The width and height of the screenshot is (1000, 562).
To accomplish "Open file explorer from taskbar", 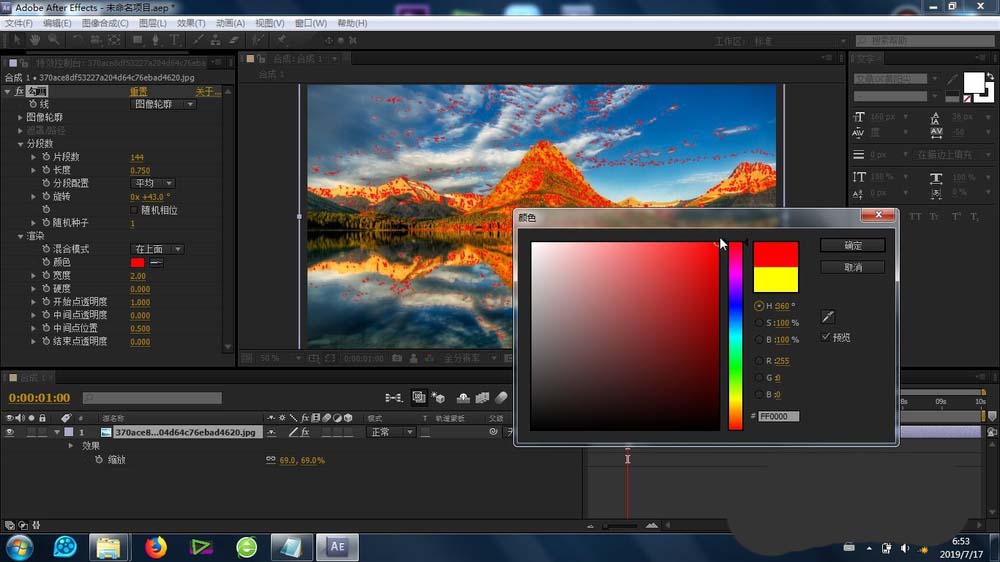I will click(108, 547).
